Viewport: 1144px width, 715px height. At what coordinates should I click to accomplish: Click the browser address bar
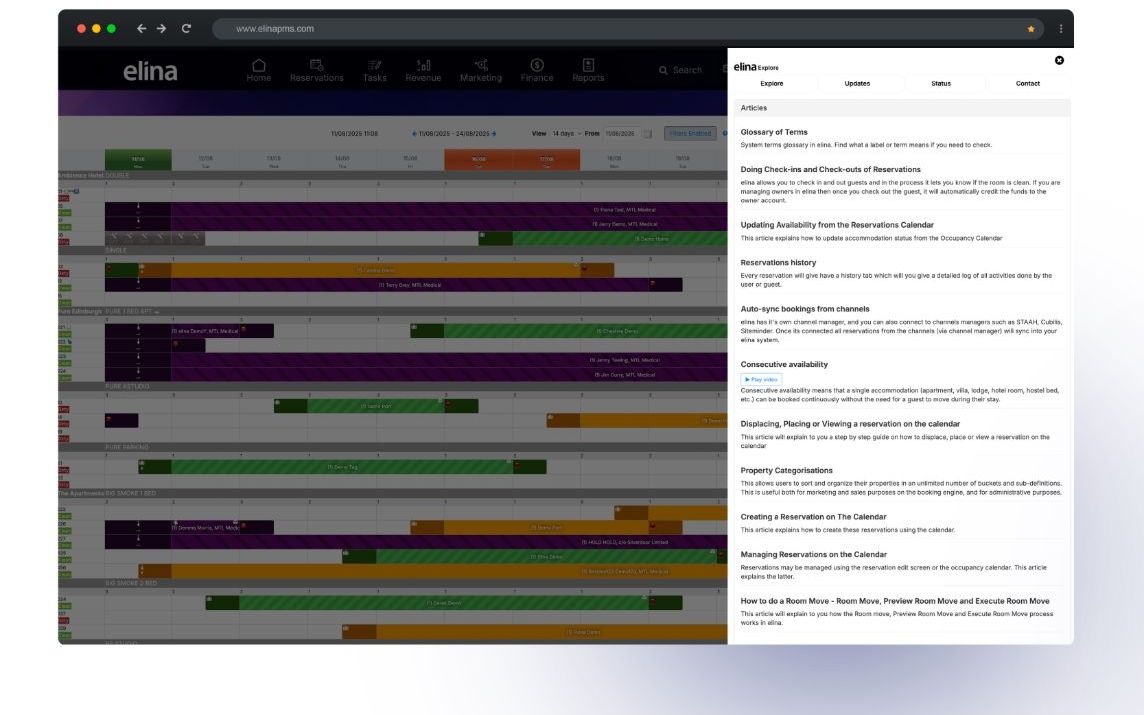click(627, 28)
